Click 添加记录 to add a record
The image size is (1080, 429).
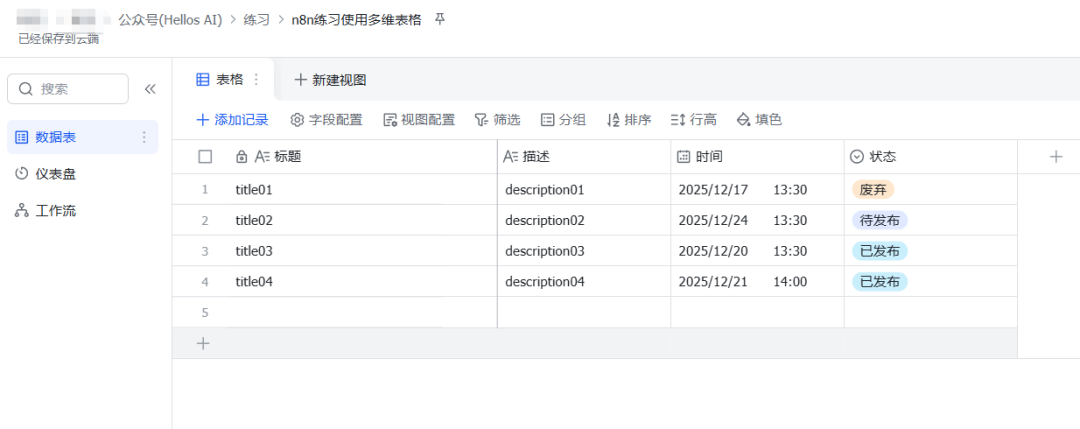(232, 120)
